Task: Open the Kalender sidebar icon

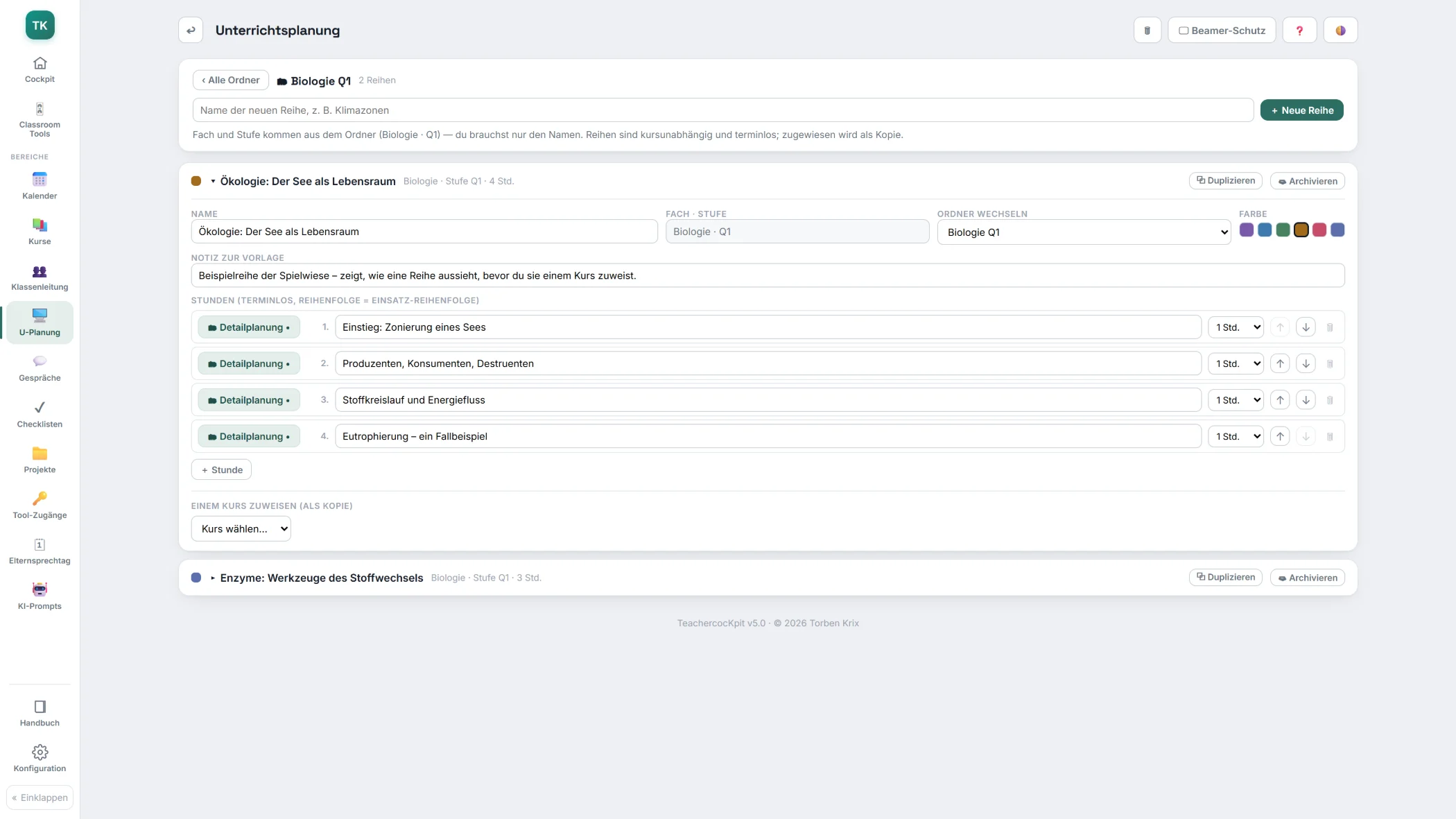Action: coord(40,180)
